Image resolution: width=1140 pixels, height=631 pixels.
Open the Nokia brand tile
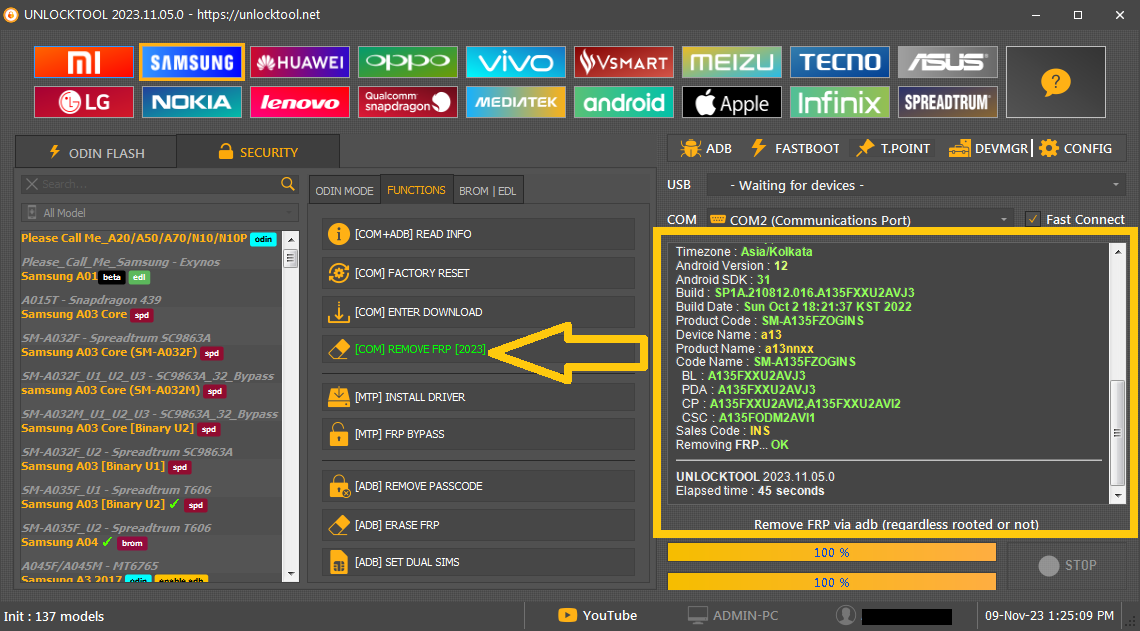(x=191, y=102)
